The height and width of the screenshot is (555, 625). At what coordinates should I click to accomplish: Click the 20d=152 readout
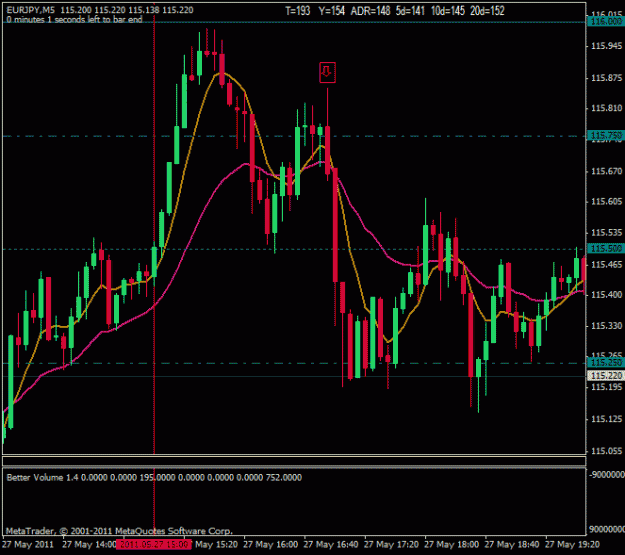pyautogui.click(x=487, y=11)
